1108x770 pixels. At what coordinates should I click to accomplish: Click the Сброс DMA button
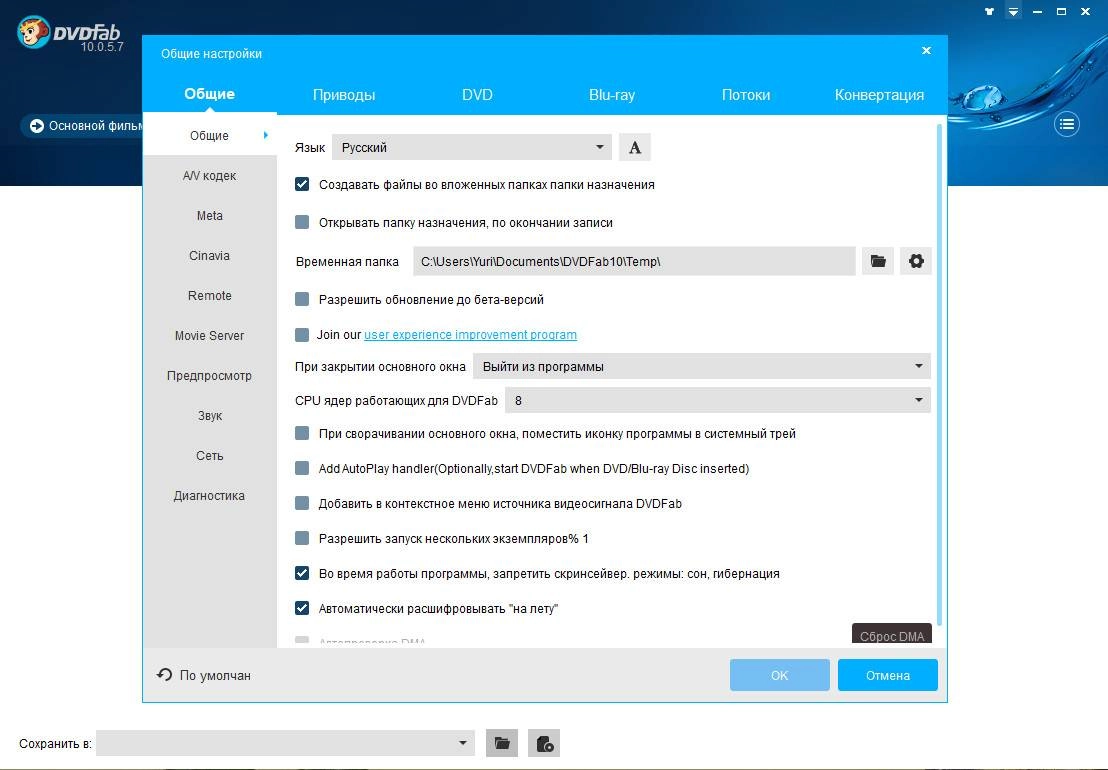pyautogui.click(x=892, y=634)
